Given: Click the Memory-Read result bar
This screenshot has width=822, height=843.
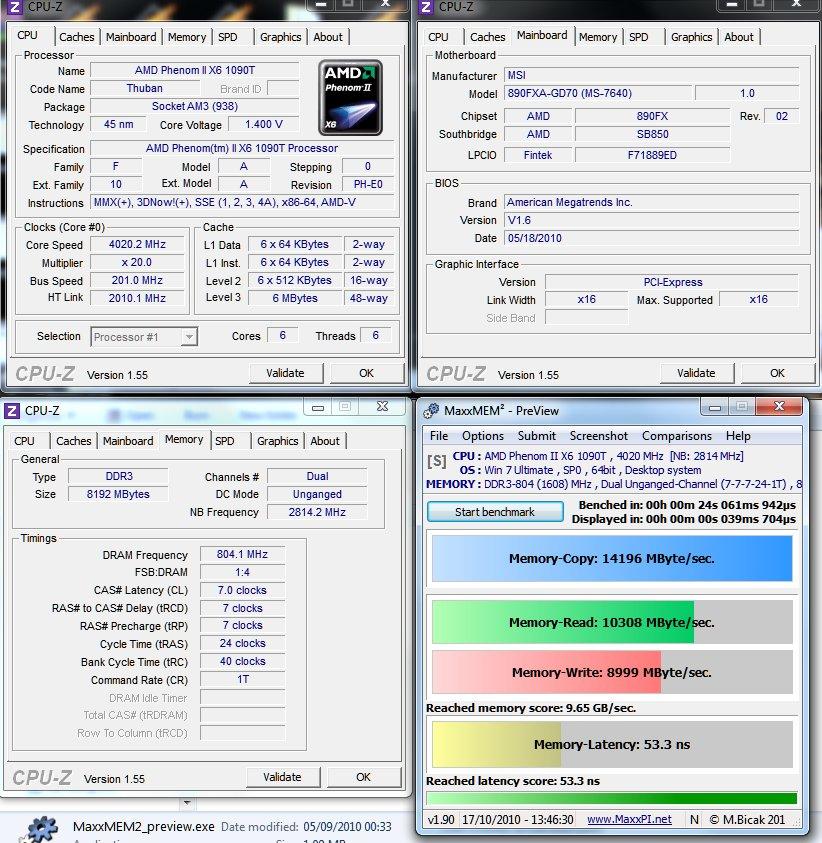Looking at the screenshot, I should pos(612,622).
